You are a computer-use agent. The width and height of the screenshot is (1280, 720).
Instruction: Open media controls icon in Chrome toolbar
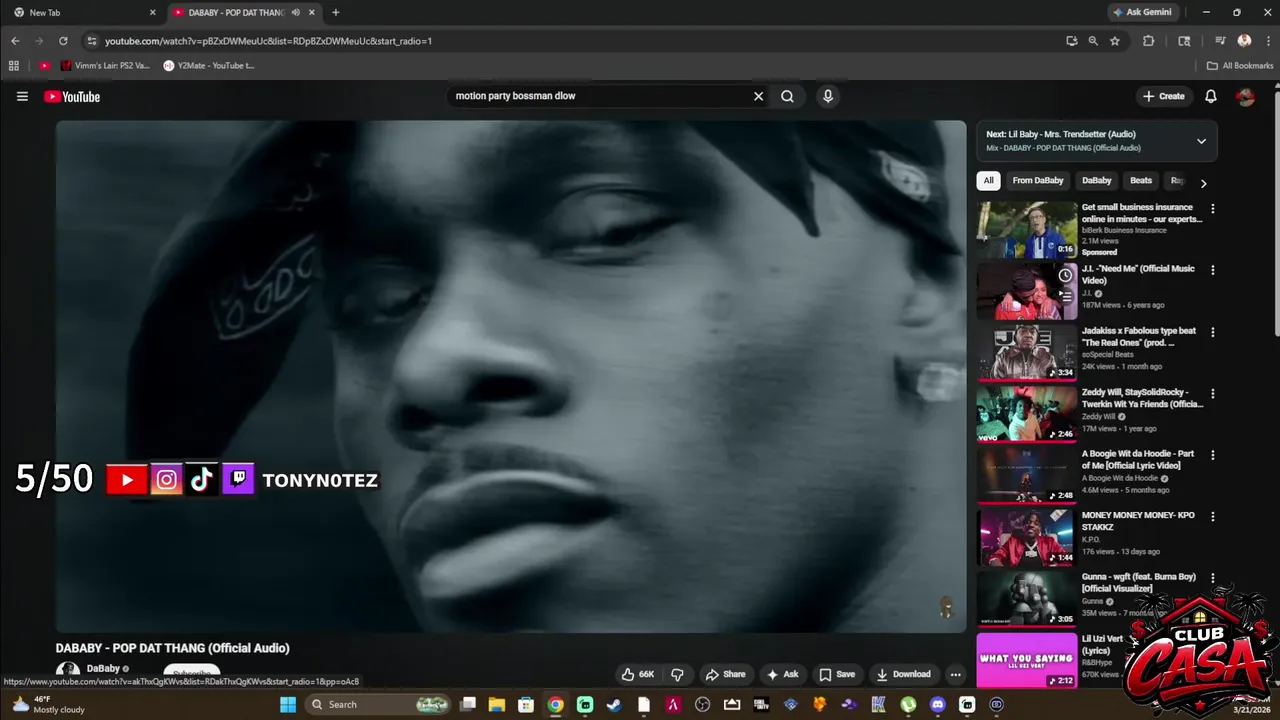tap(1220, 41)
